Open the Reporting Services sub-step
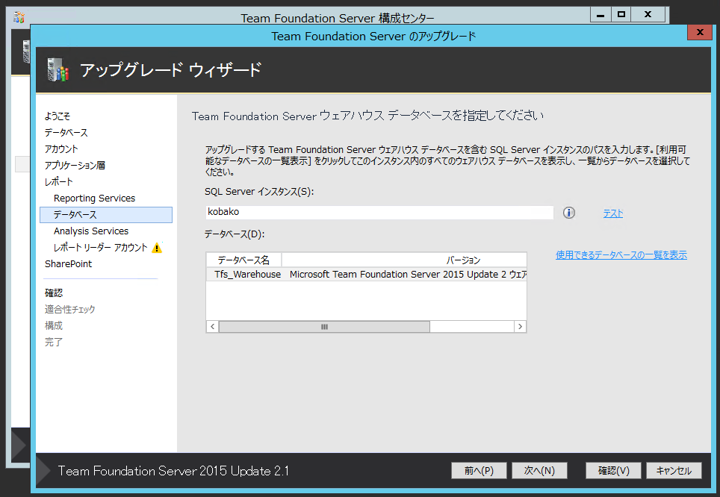 (x=94, y=198)
